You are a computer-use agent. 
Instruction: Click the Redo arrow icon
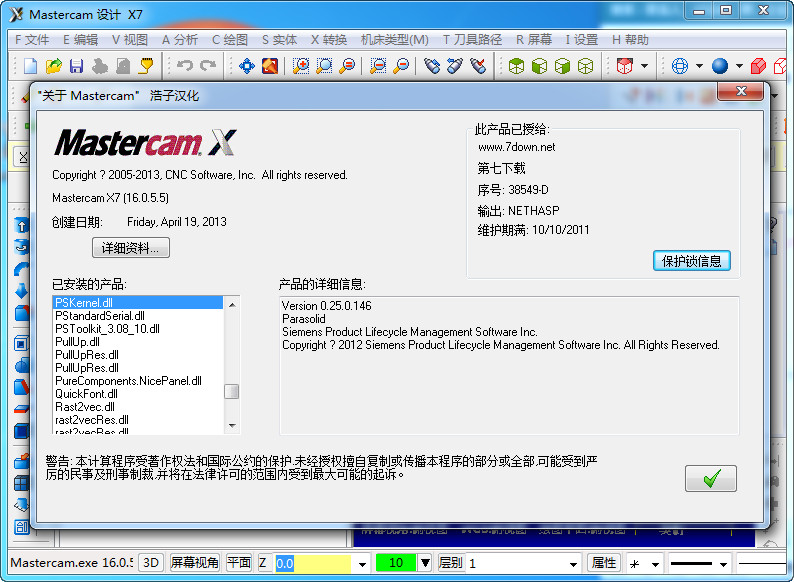point(208,65)
